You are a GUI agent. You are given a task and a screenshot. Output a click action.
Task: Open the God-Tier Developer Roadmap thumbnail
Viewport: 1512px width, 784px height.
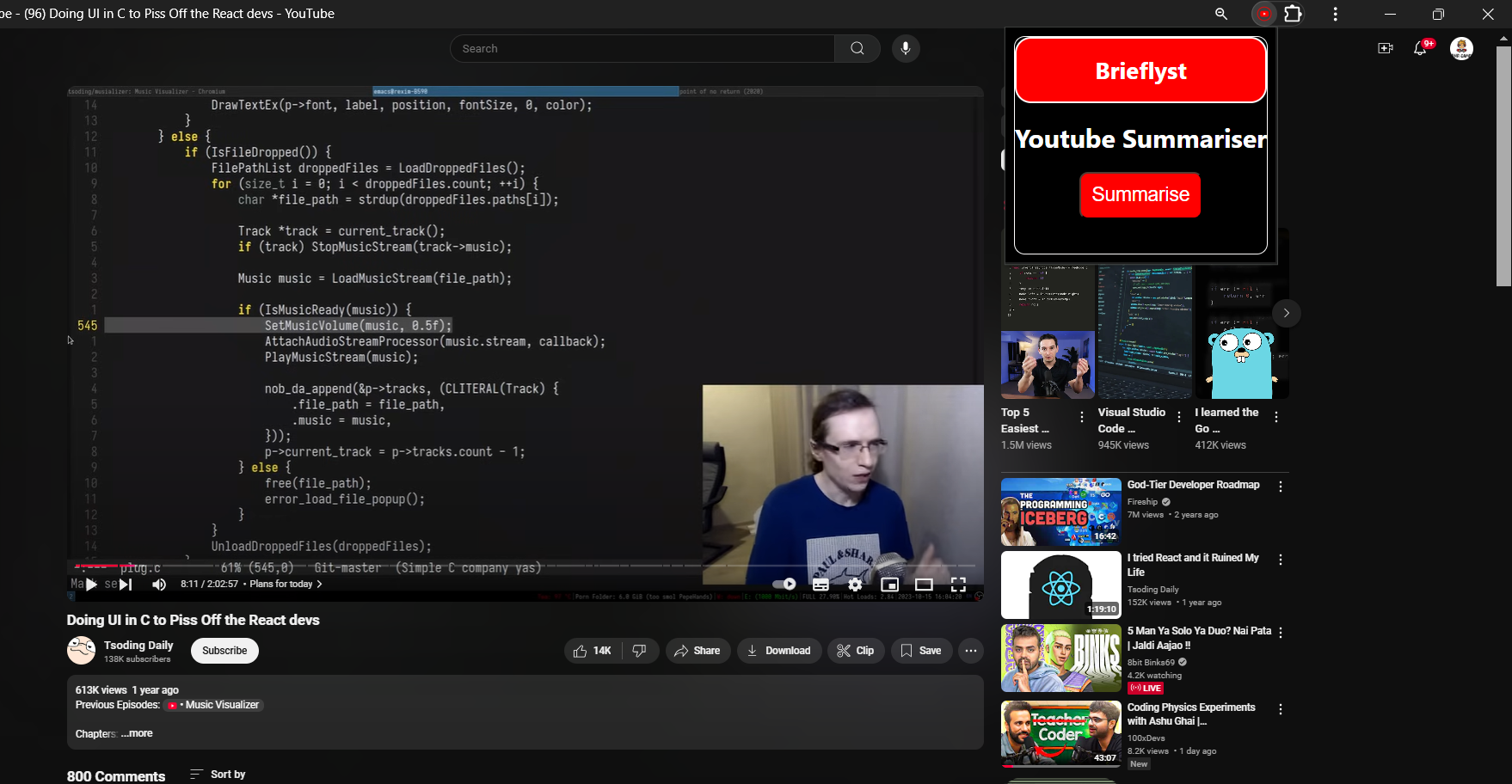coord(1060,512)
